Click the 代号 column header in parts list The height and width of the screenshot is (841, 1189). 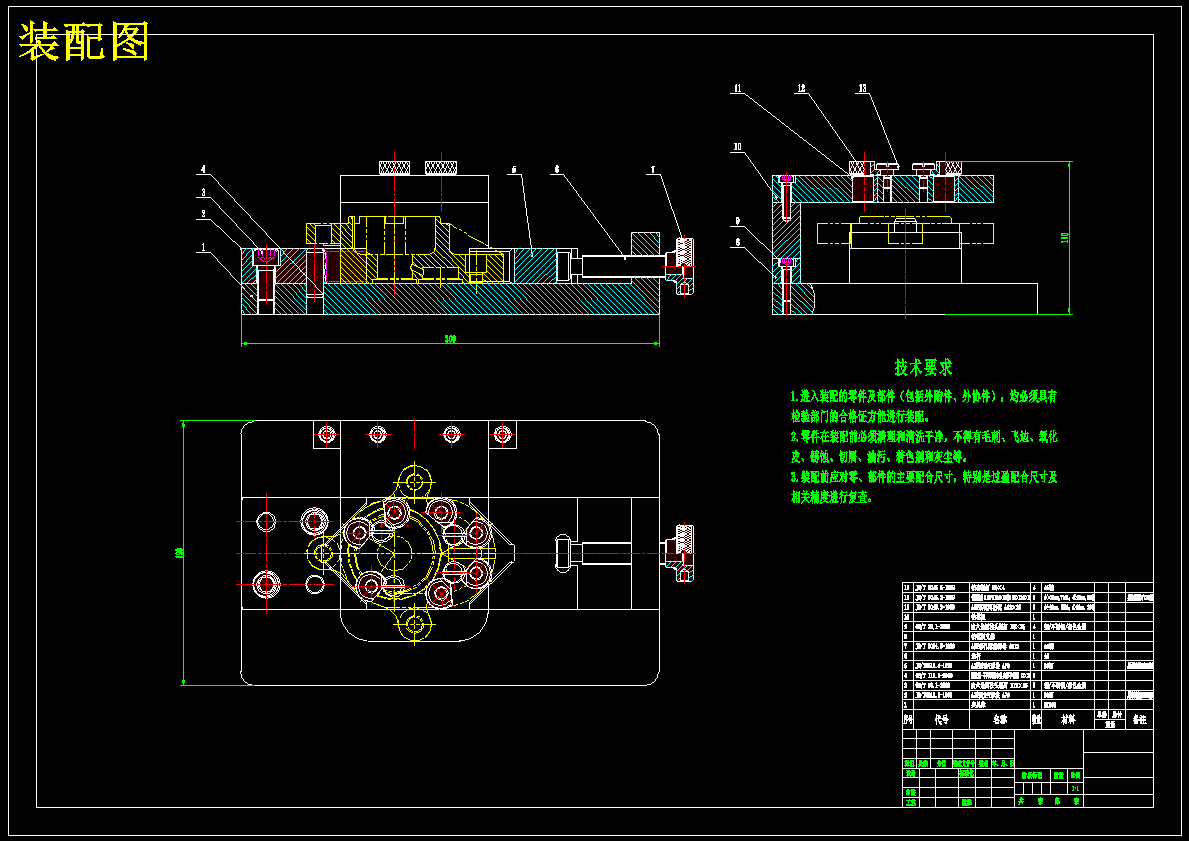[x=942, y=719]
